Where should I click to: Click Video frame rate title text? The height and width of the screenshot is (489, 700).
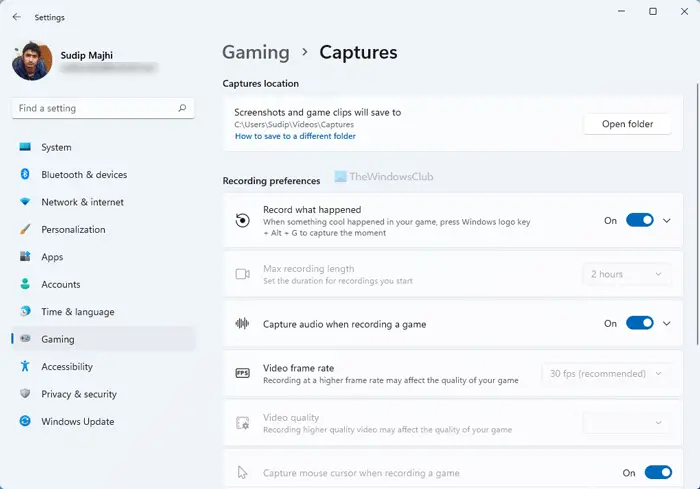pyautogui.click(x=298, y=368)
